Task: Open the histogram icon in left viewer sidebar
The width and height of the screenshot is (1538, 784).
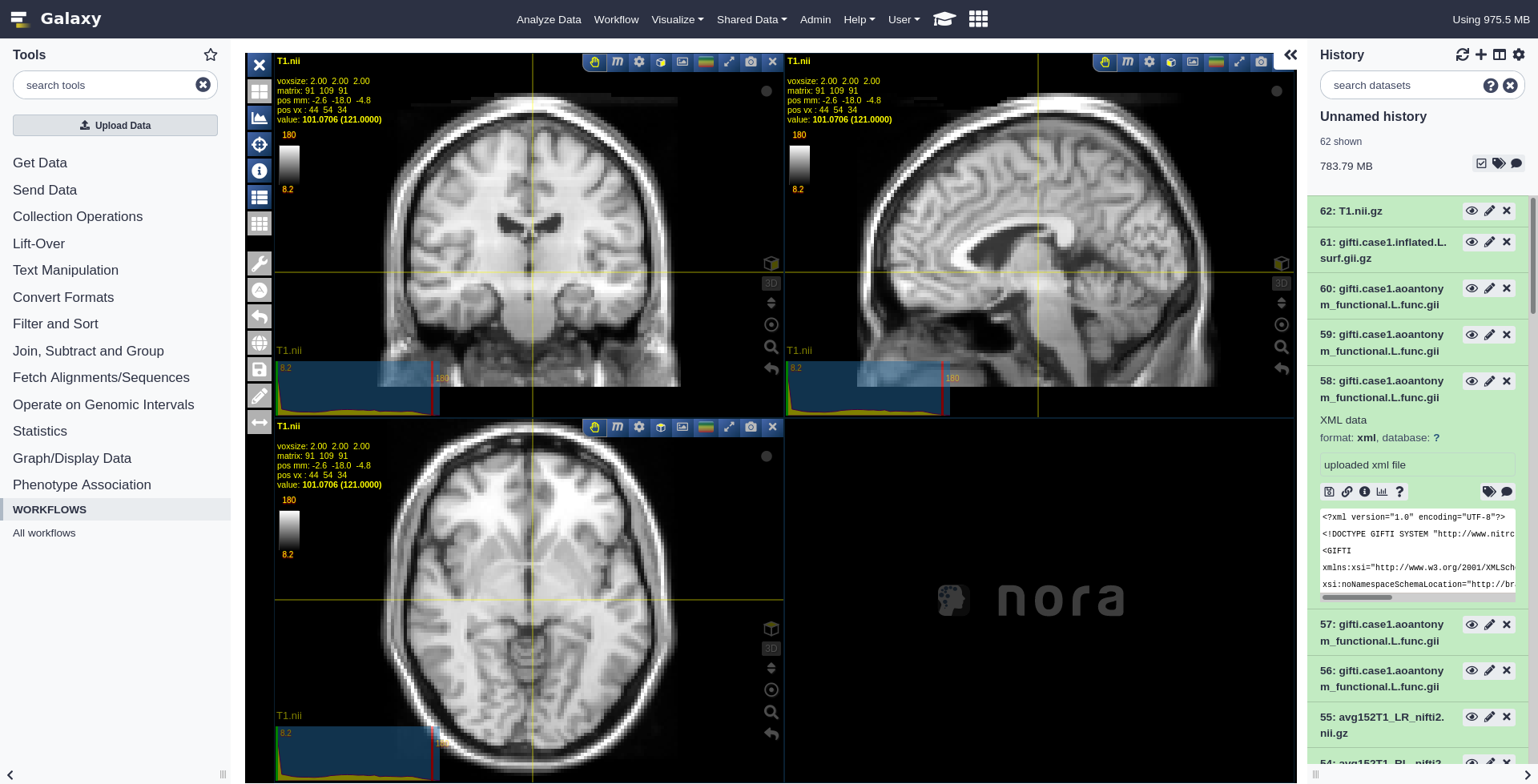Action: click(x=259, y=117)
